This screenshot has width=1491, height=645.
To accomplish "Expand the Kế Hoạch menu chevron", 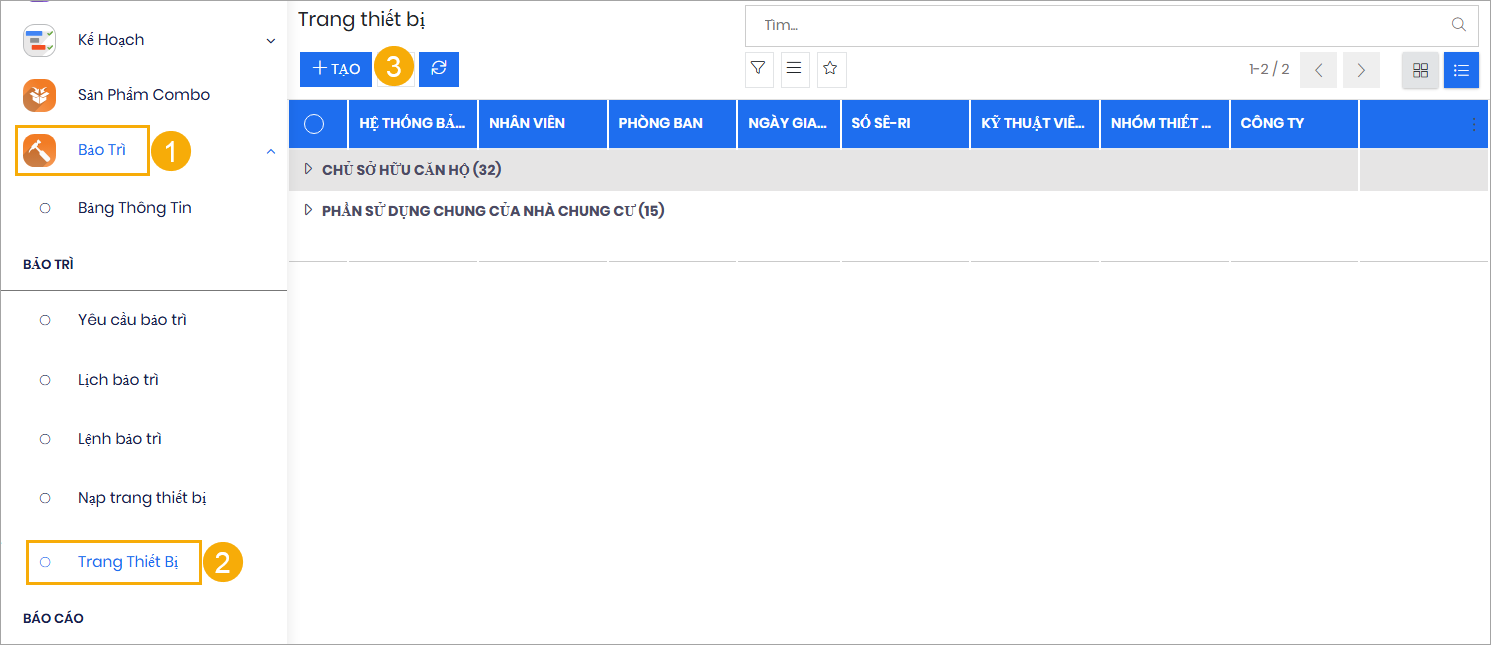I will click(x=270, y=41).
